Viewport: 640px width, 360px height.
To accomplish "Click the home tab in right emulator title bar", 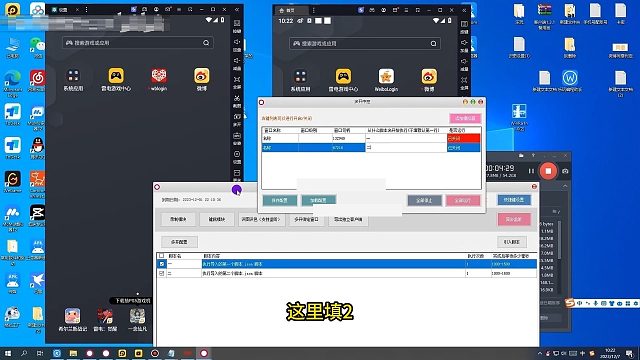I will coord(290,10).
